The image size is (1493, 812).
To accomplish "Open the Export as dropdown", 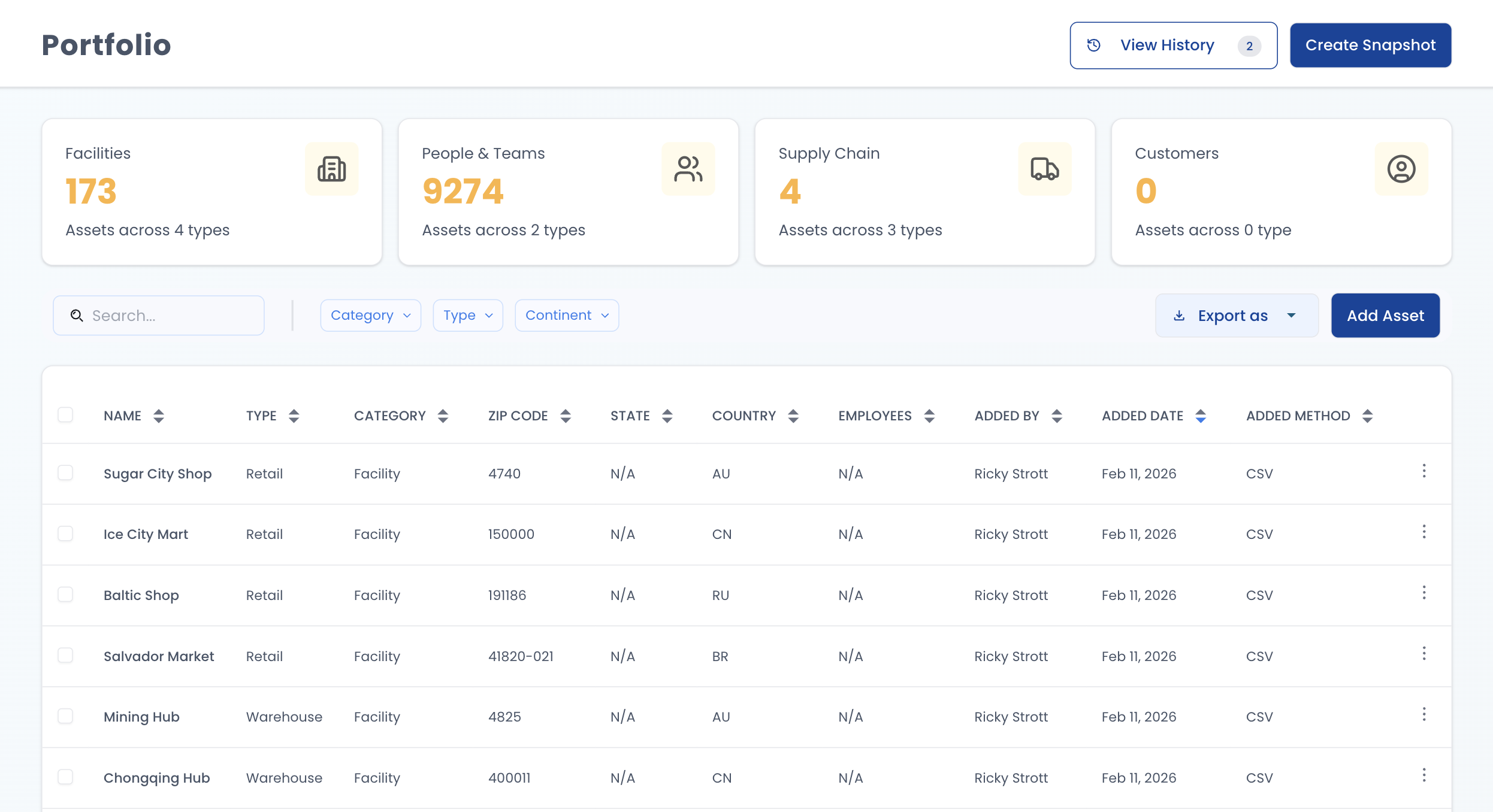I will coord(1236,316).
